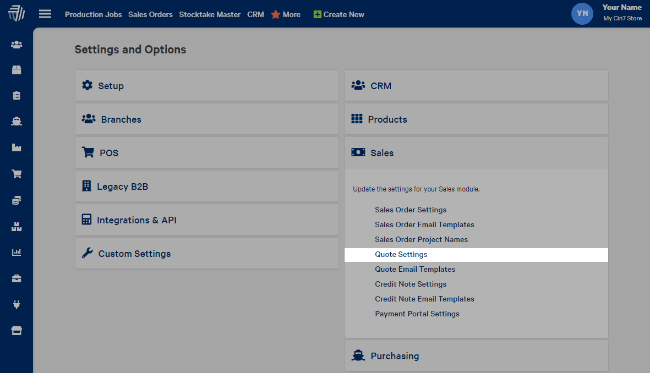Screen dimensions: 650x373
Task: Open the briefcase icon in the sidebar
Action: pyautogui.click(x=17, y=279)
